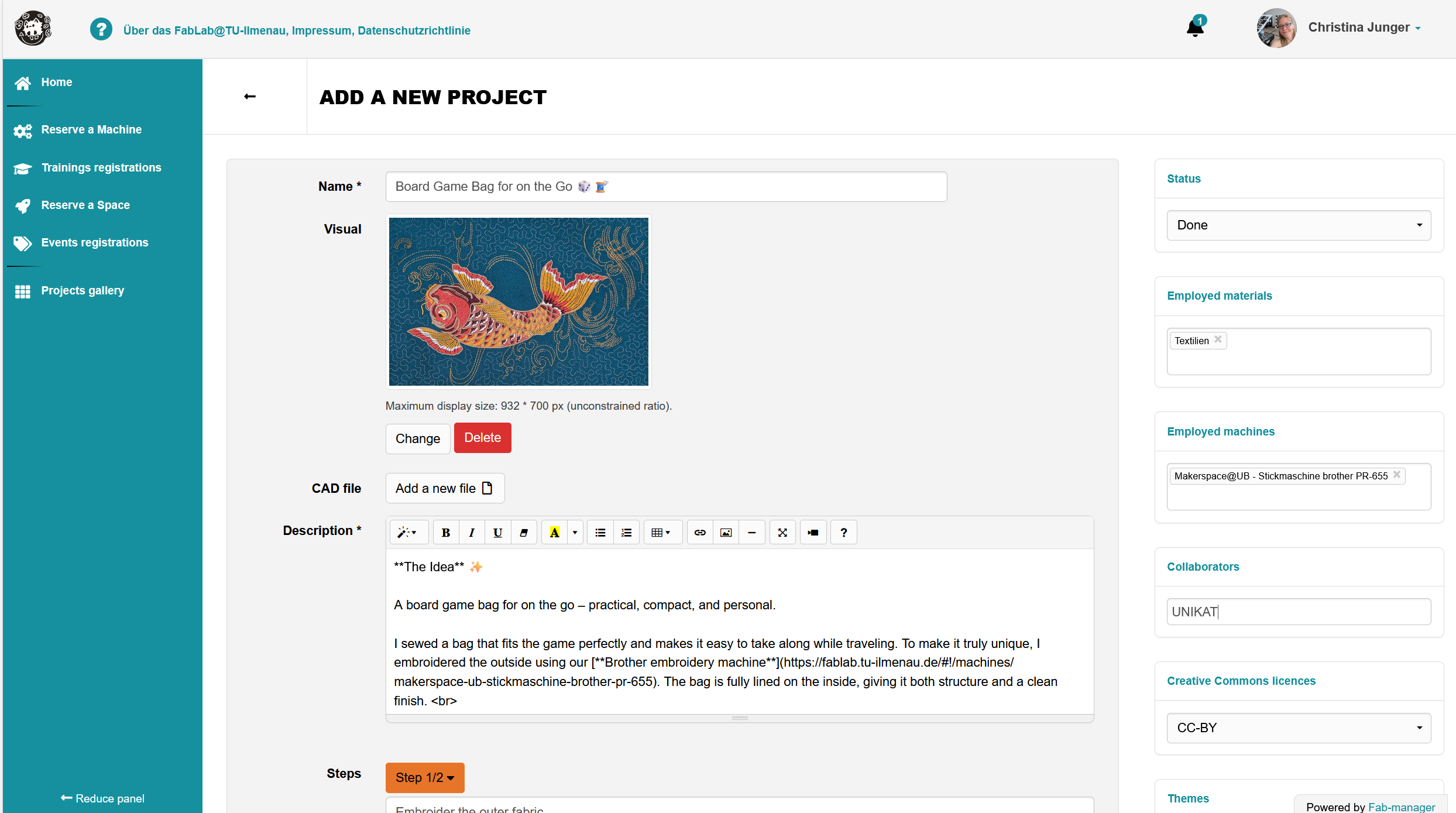
Task: Click the notification bell icon
Action: (1194, 28)
